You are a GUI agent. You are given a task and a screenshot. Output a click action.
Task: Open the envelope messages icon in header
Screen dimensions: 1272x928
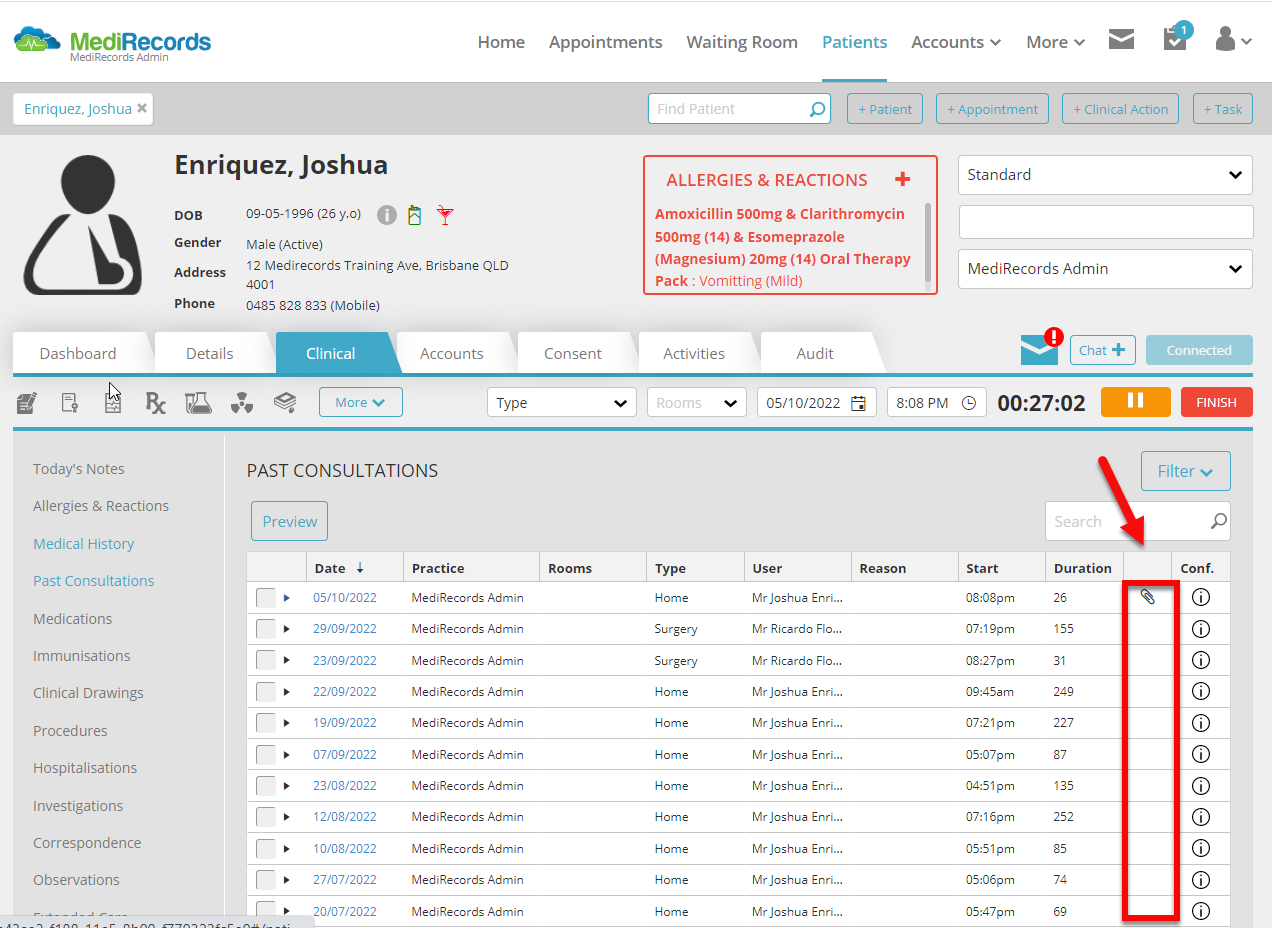[x=1122, y=39]
